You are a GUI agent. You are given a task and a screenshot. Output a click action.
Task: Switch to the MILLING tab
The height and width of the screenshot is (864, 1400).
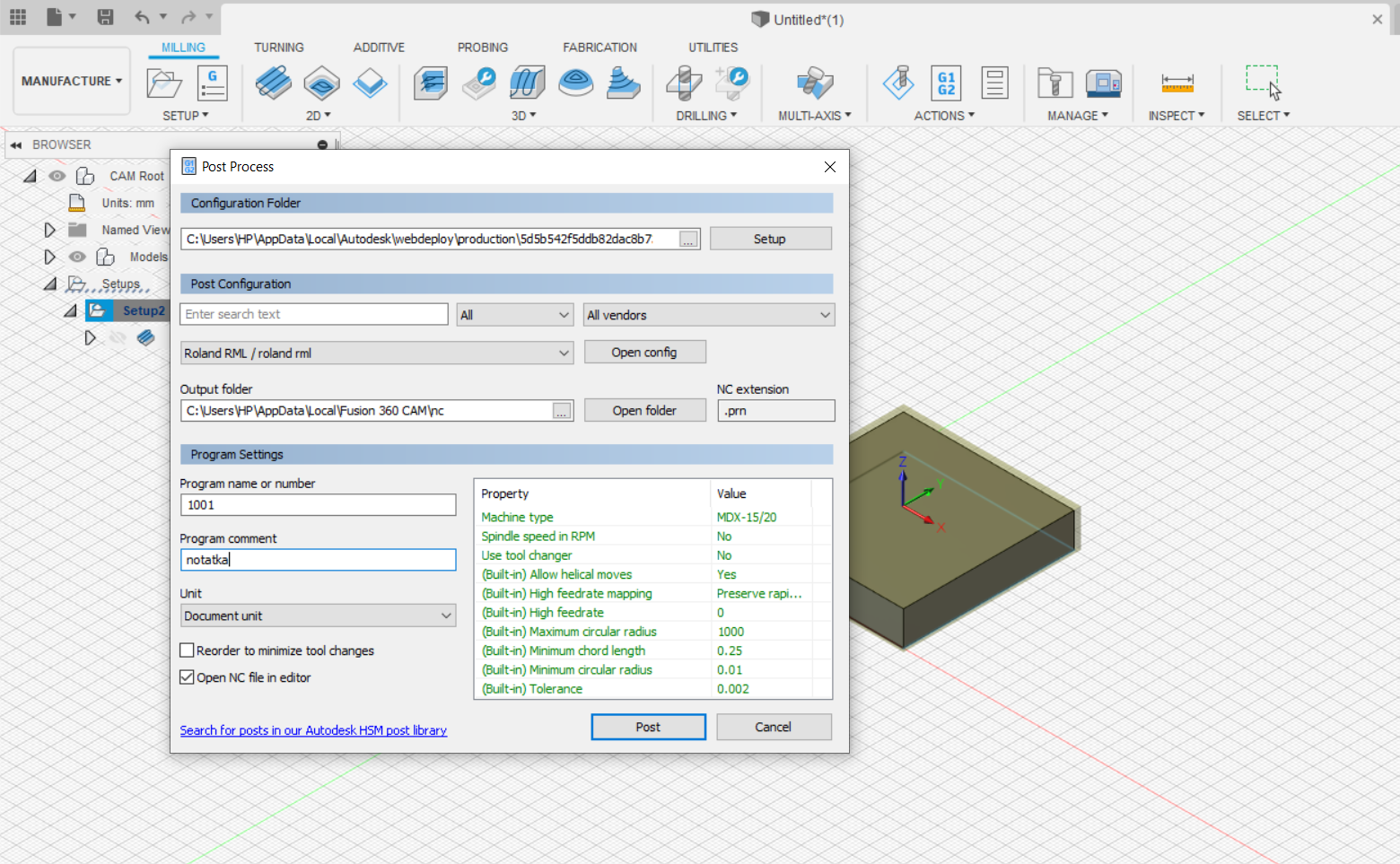click(x=183, y=48)
